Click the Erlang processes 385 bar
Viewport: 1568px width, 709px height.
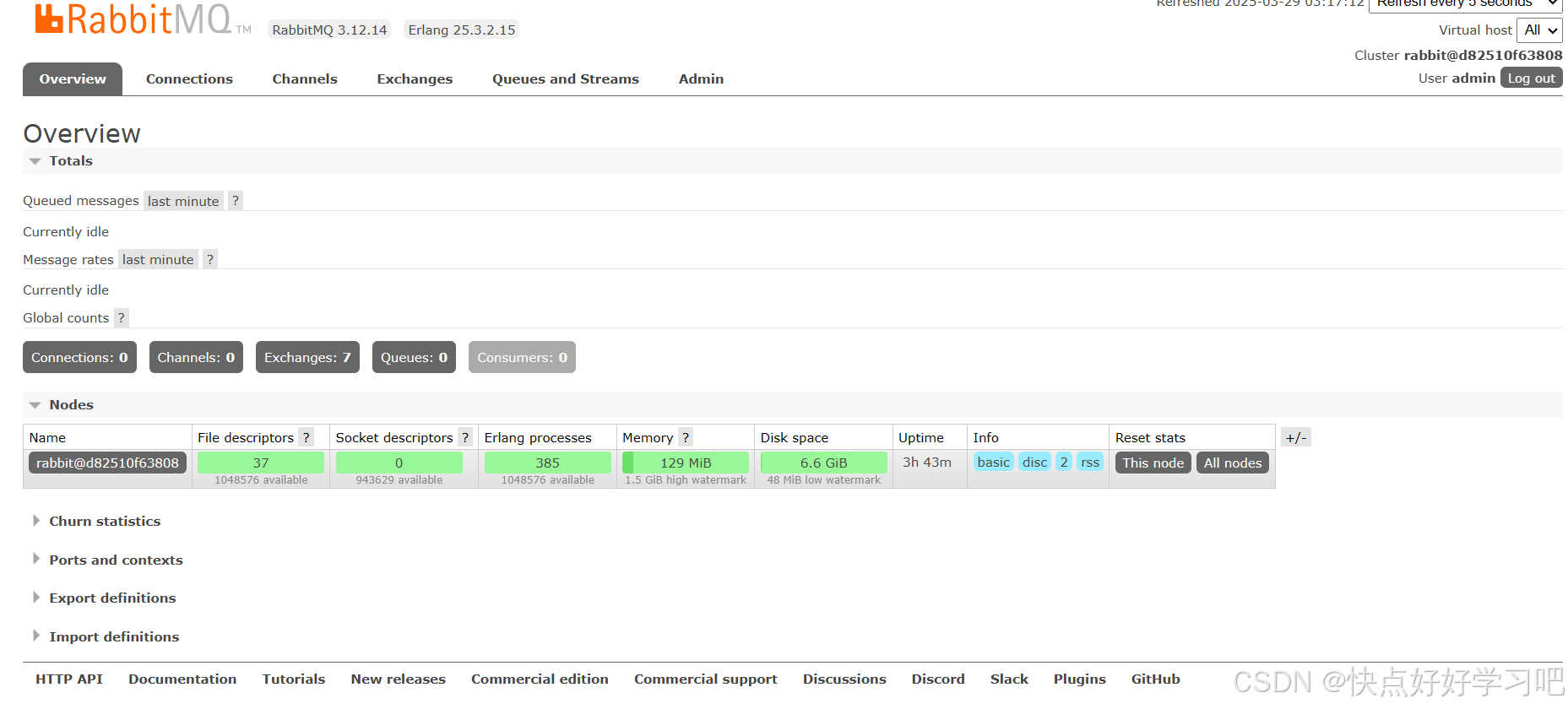[x=547, y=463]
